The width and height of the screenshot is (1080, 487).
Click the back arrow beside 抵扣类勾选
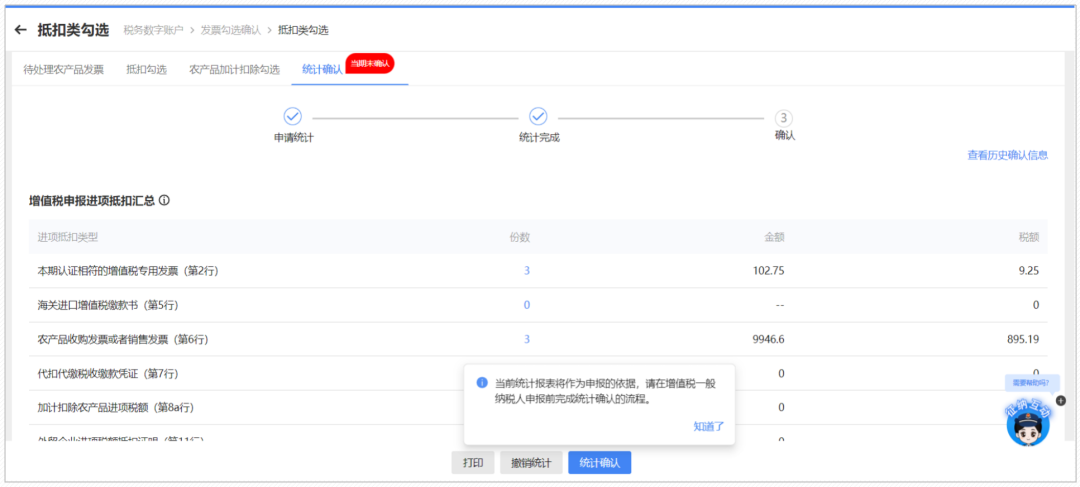click(x=21, y=30)
